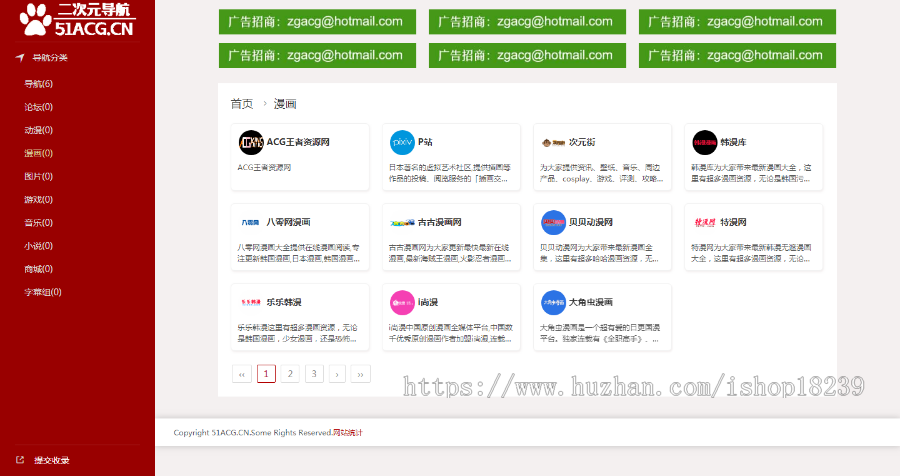The image size is (900, 476).
Task: Select the highlighted 漫画(0) category
Action: (x=38, y=153)
